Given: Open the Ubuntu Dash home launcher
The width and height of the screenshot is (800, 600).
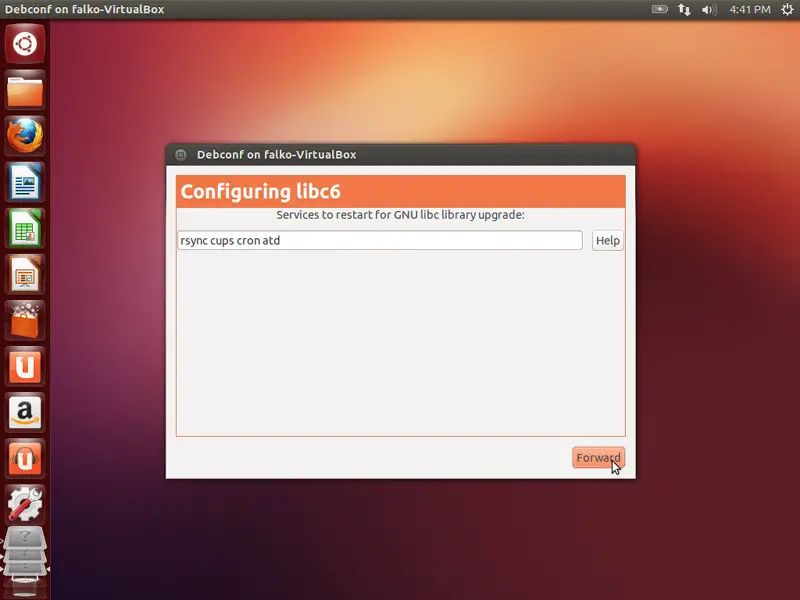Looking at the screenshot, I should [x=25, y=44].
